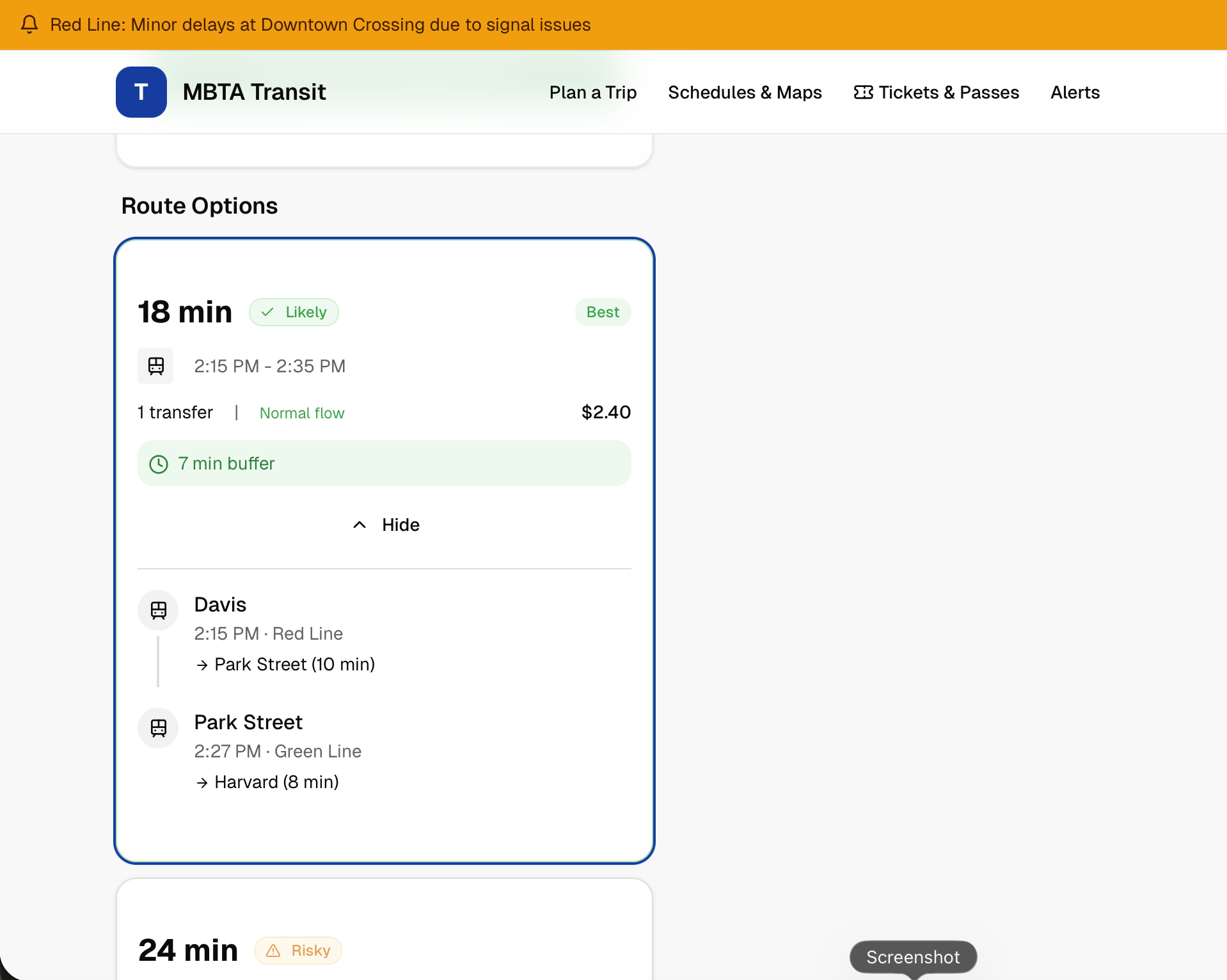The width and height of the screenshot is (1227, 980).
Task: Click the Route Options heading
Action: click(200, 206)
